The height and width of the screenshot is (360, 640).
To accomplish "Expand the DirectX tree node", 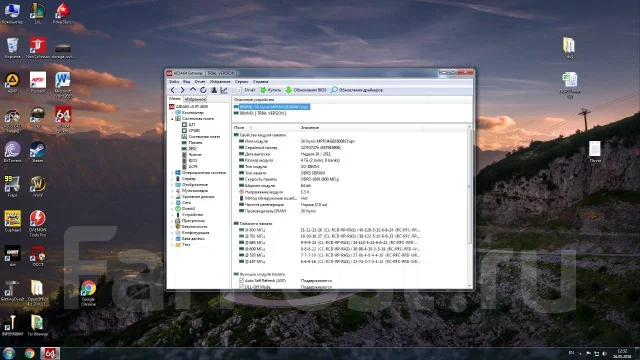I will click(172, 209).
